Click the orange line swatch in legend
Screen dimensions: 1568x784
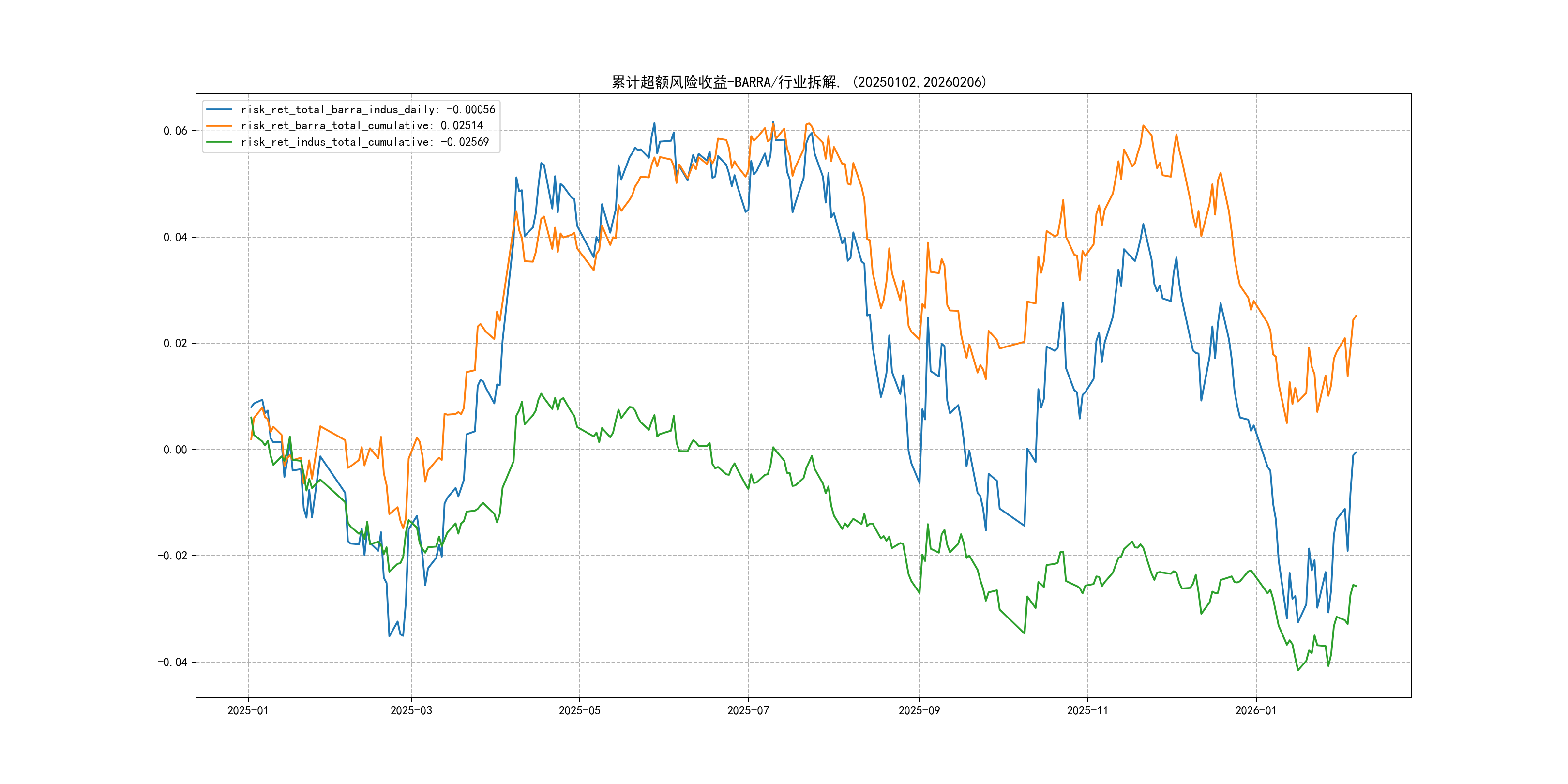coord(219,125)
